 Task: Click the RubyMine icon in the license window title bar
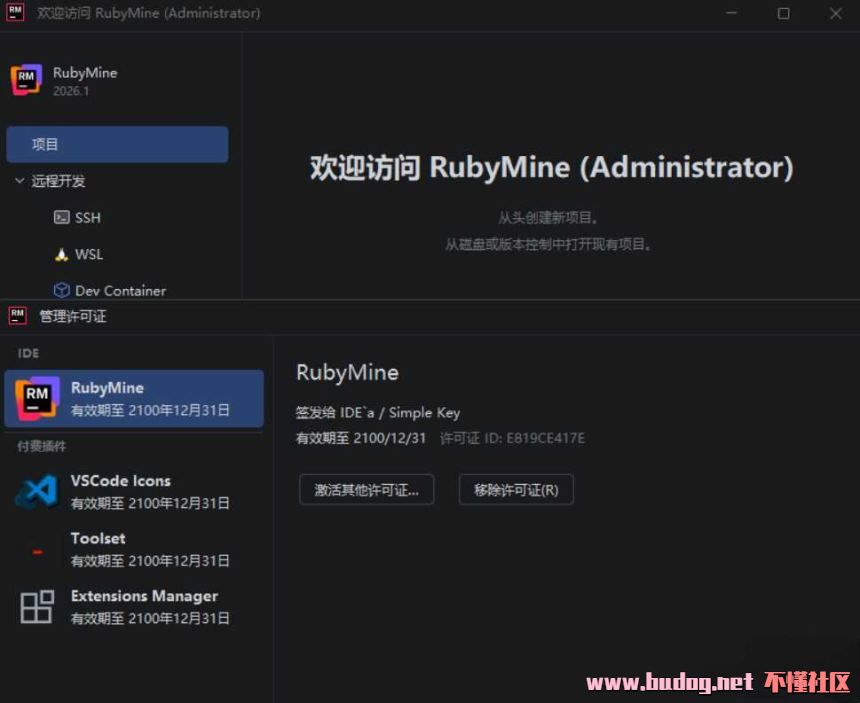(x=18, y=316)
